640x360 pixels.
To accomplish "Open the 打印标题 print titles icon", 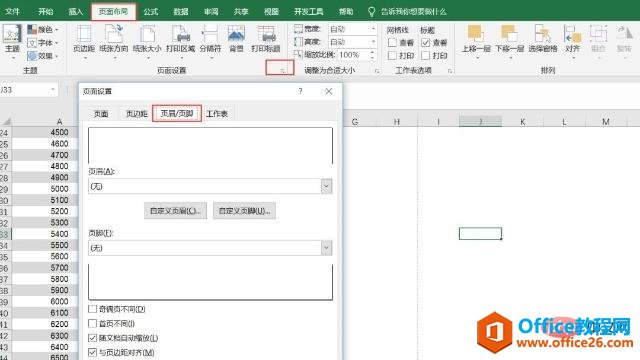I will click(266, 40).
